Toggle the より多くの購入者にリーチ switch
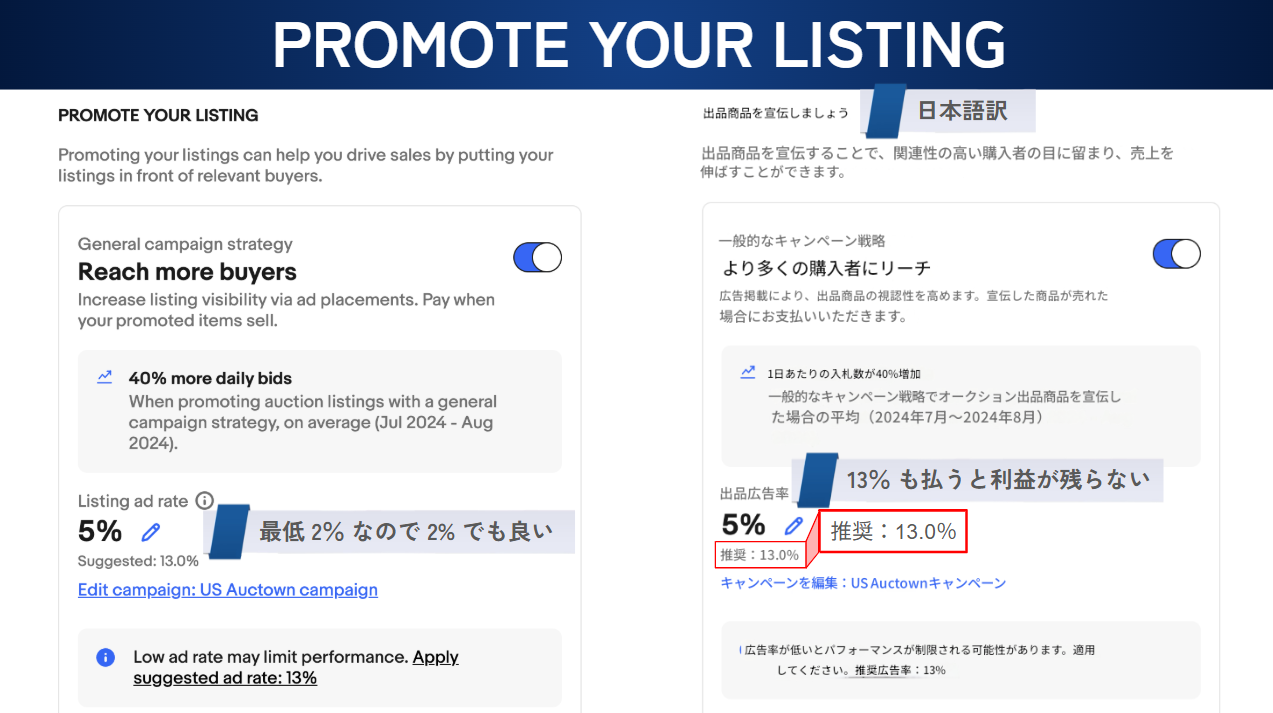Viewport: 1273px width, 713px height. 1176,253
